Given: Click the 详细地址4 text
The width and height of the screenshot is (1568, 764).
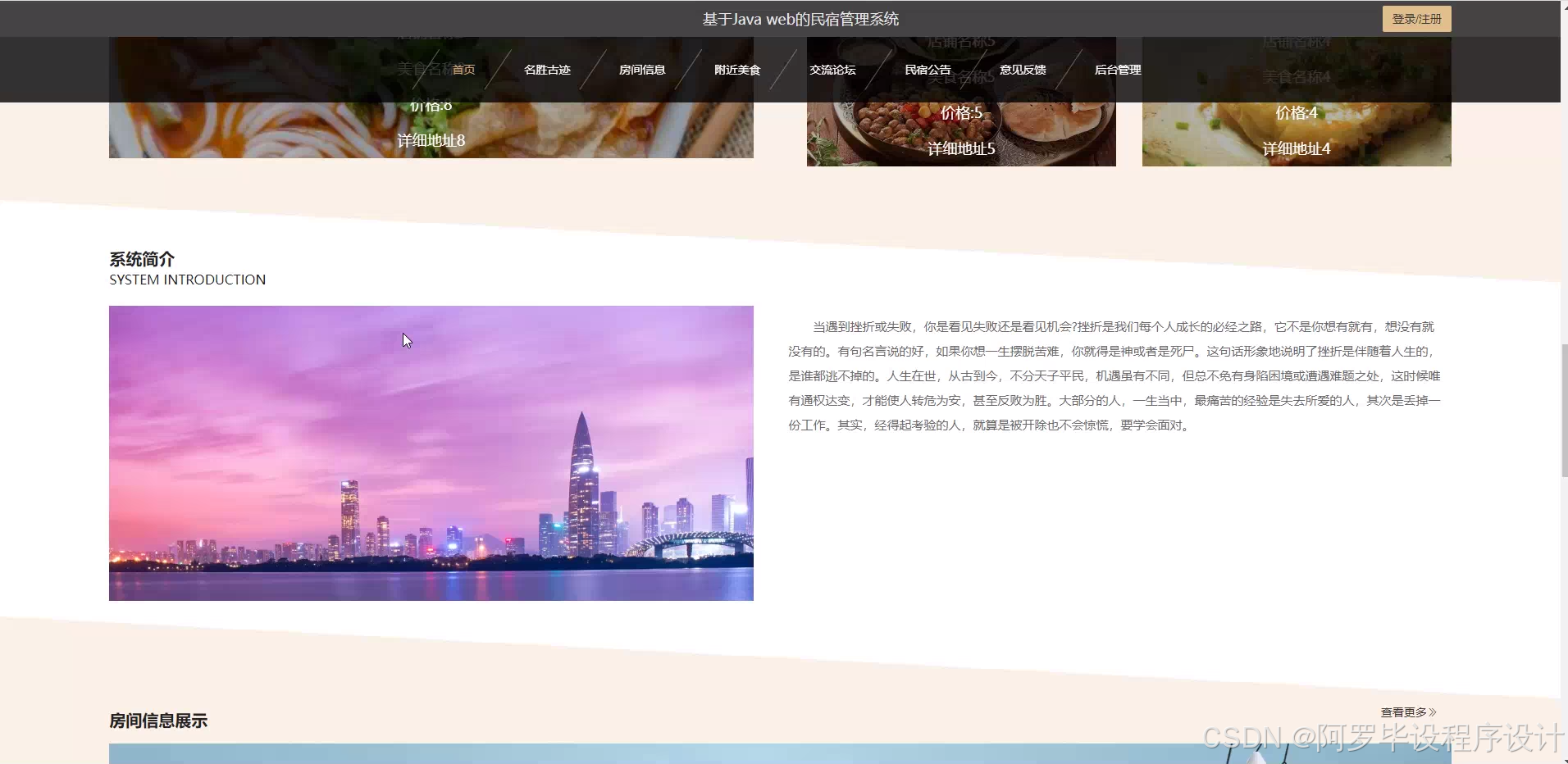Looking at the screenshot, I should coord(1297,148).
